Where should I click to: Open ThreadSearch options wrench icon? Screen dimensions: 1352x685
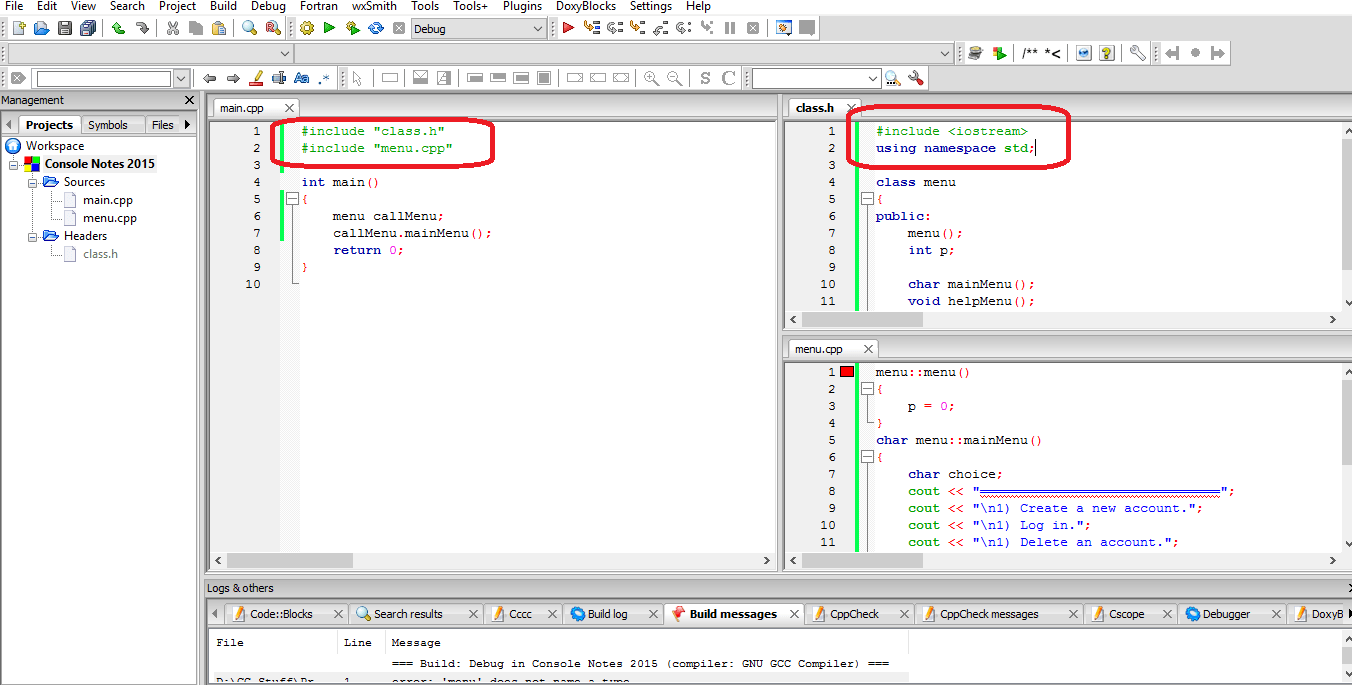click(915, 78)
